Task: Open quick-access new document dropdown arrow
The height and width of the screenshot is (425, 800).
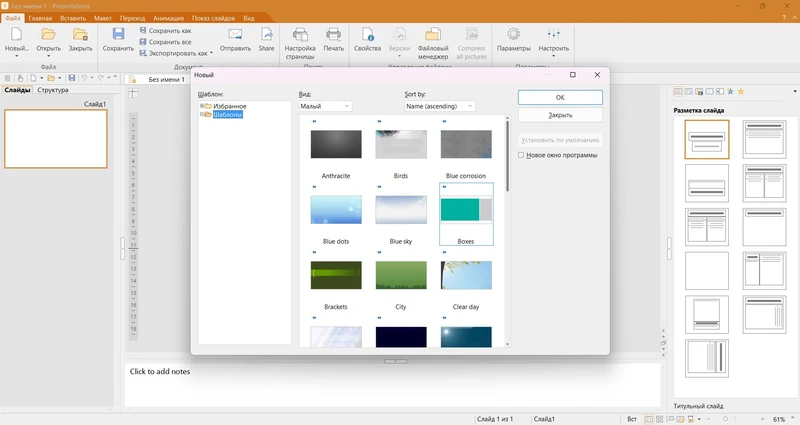Action: click(x=41, y=78)
